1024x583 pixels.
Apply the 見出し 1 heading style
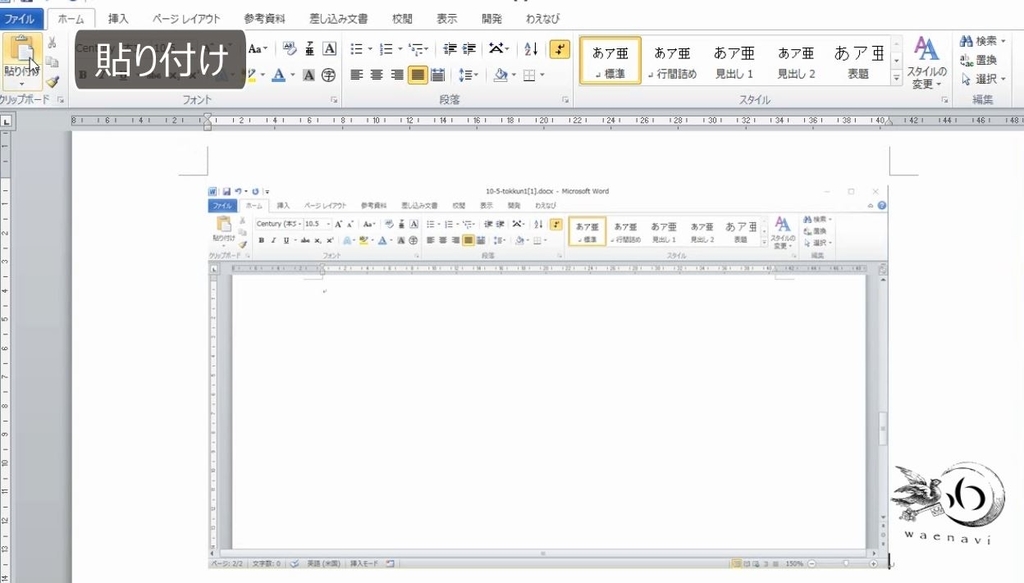point(735,60)
